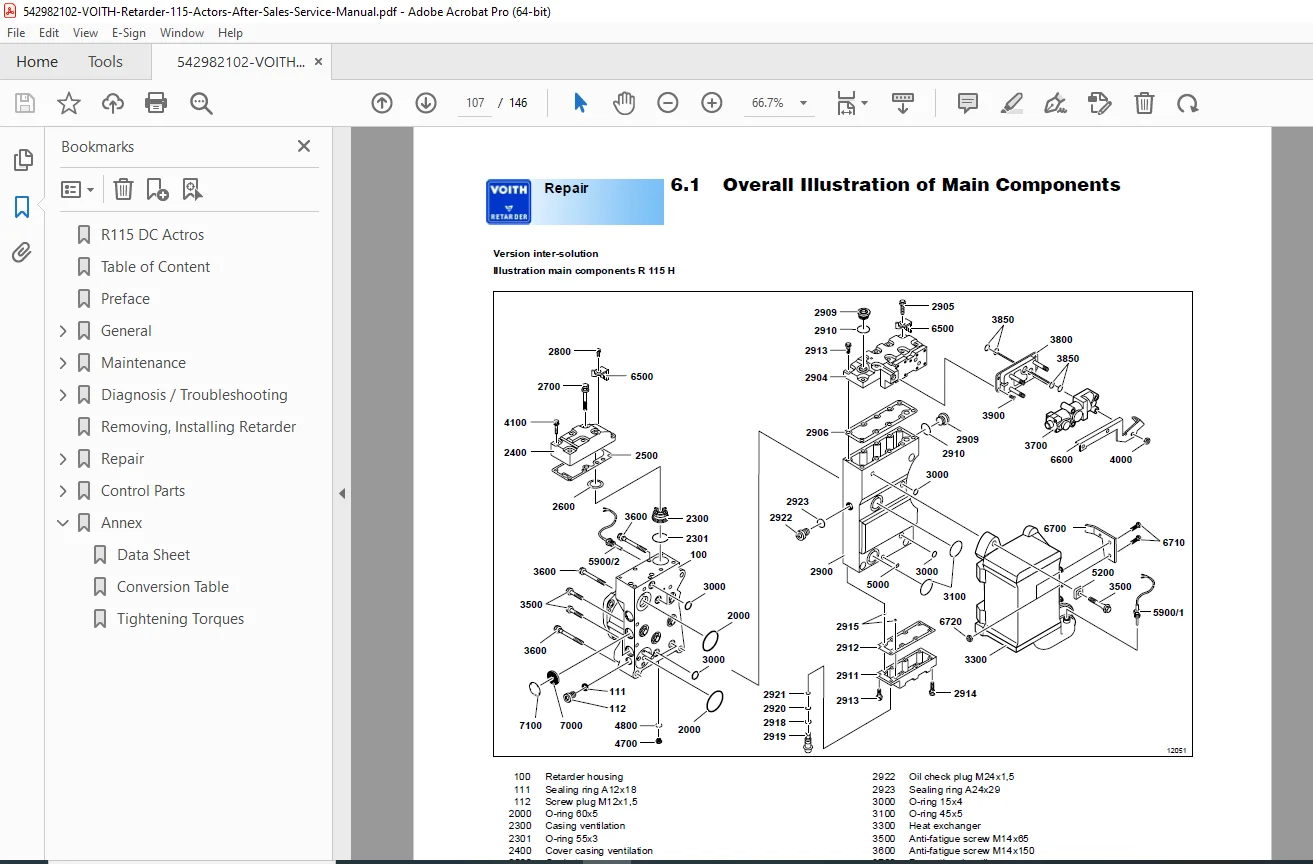Delete page with toolbar trash icon

click(1144, 103)
